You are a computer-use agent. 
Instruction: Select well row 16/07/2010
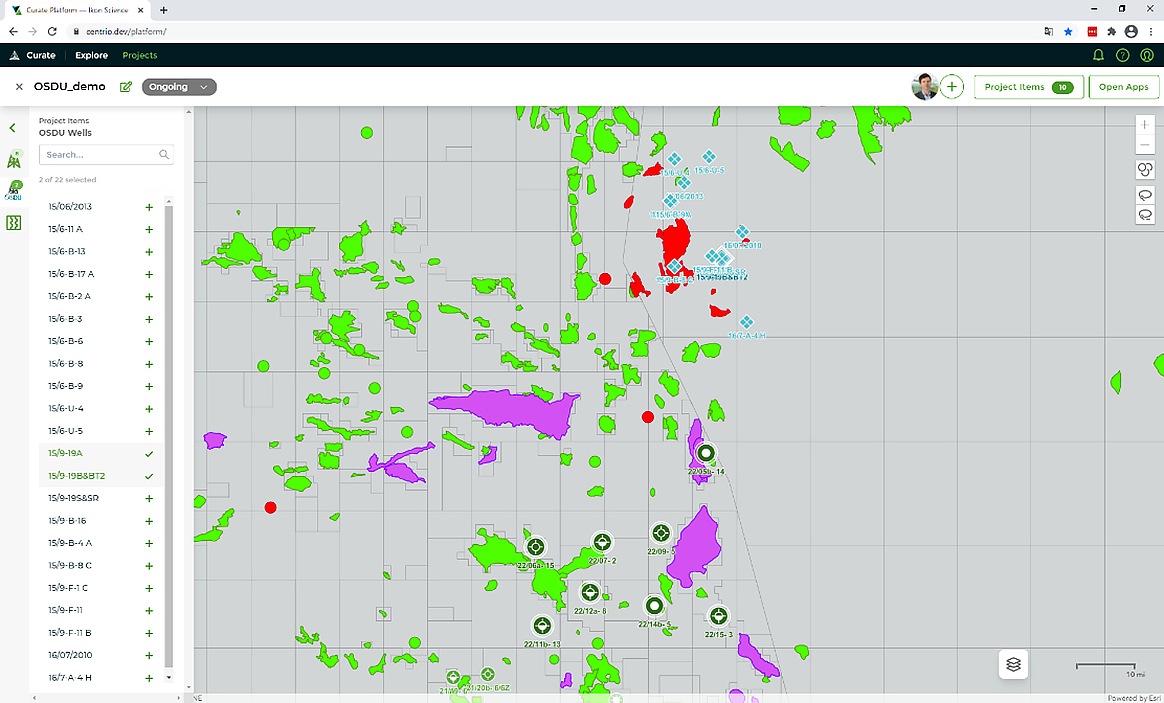pyautogui.click(x=100, y=655)
